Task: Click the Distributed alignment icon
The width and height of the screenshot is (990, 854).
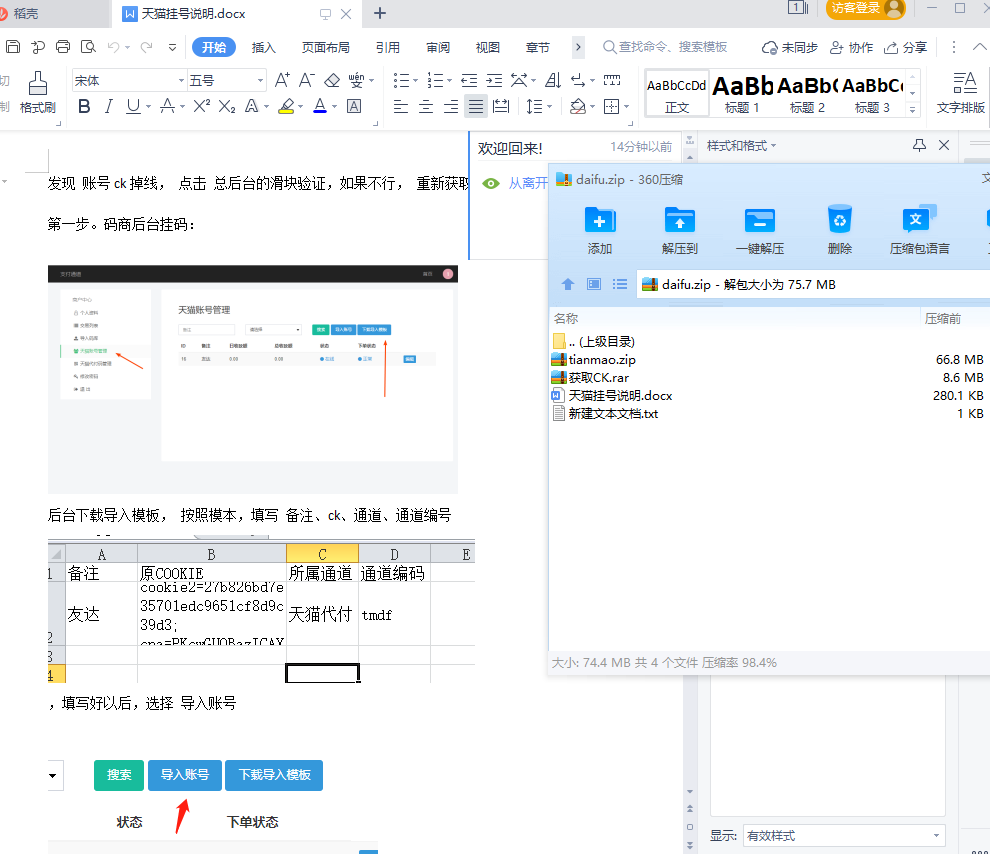Action: pos(501,106)
